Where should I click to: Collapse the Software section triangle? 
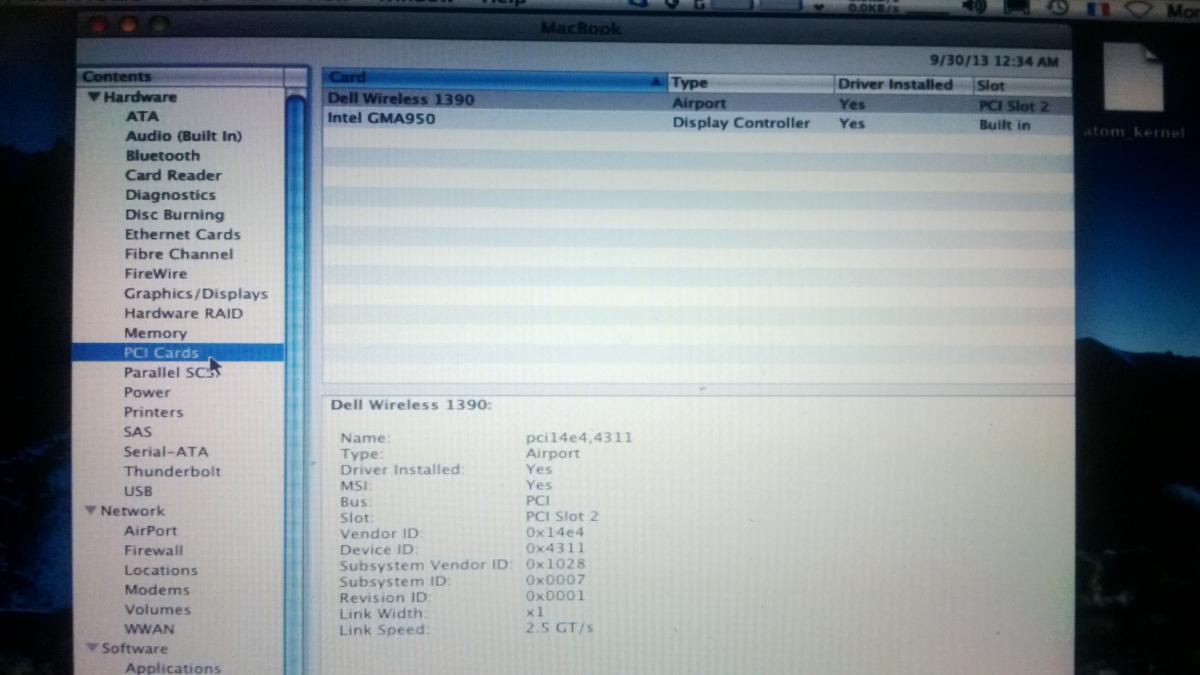click(x=92, y=648)
